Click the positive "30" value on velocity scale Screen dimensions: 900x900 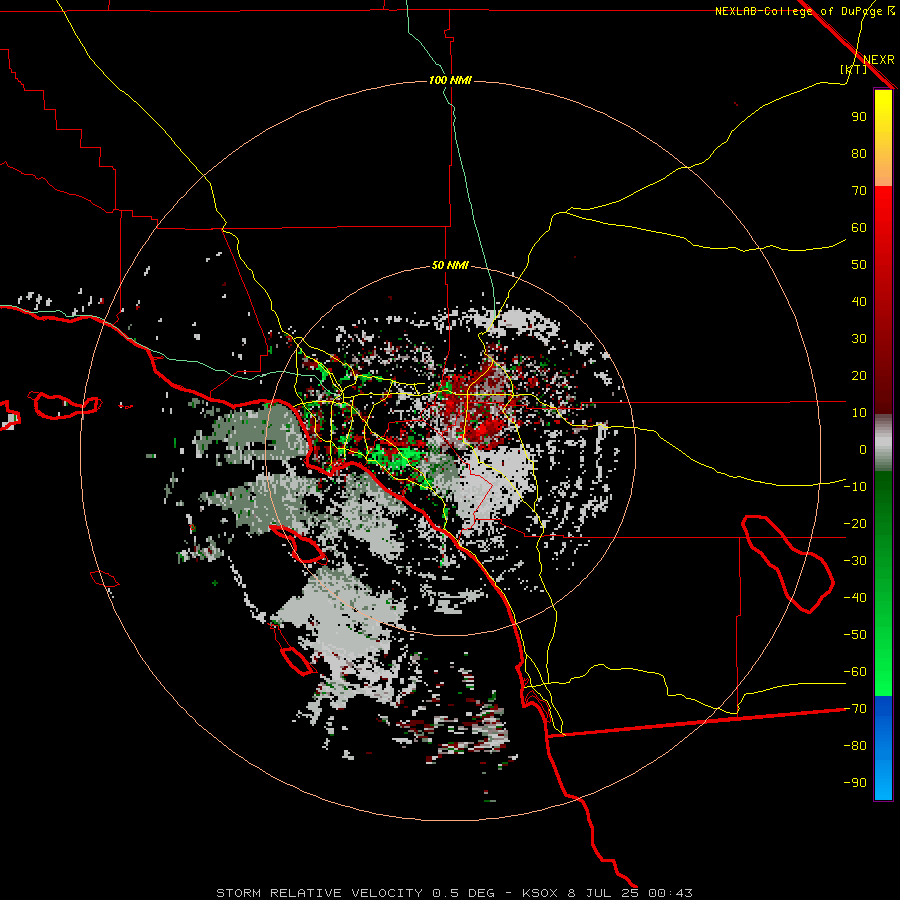click(x=859, y=339)
